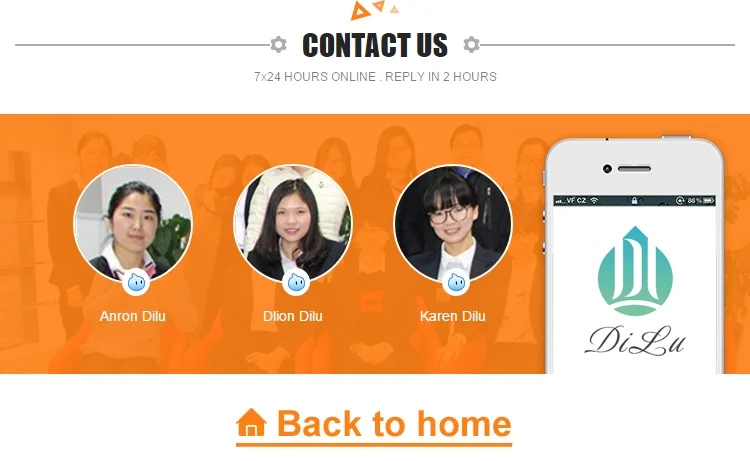Open the chat icon below Dlion Dilu
The width and height of the screenshot is (750, 461).
[296, 283]
